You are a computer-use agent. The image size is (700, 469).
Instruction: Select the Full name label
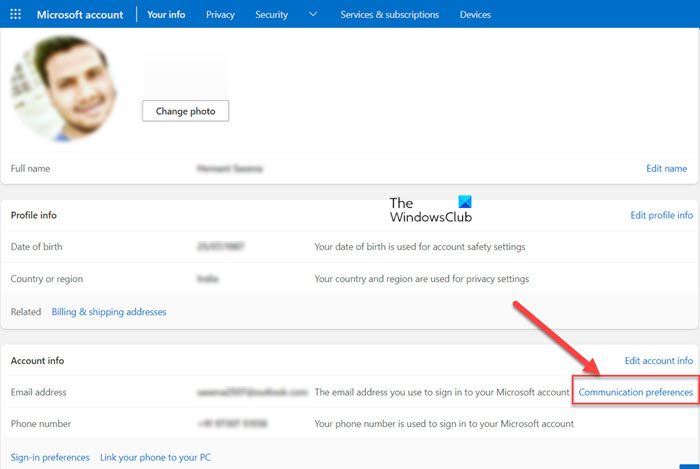point(30,168)
